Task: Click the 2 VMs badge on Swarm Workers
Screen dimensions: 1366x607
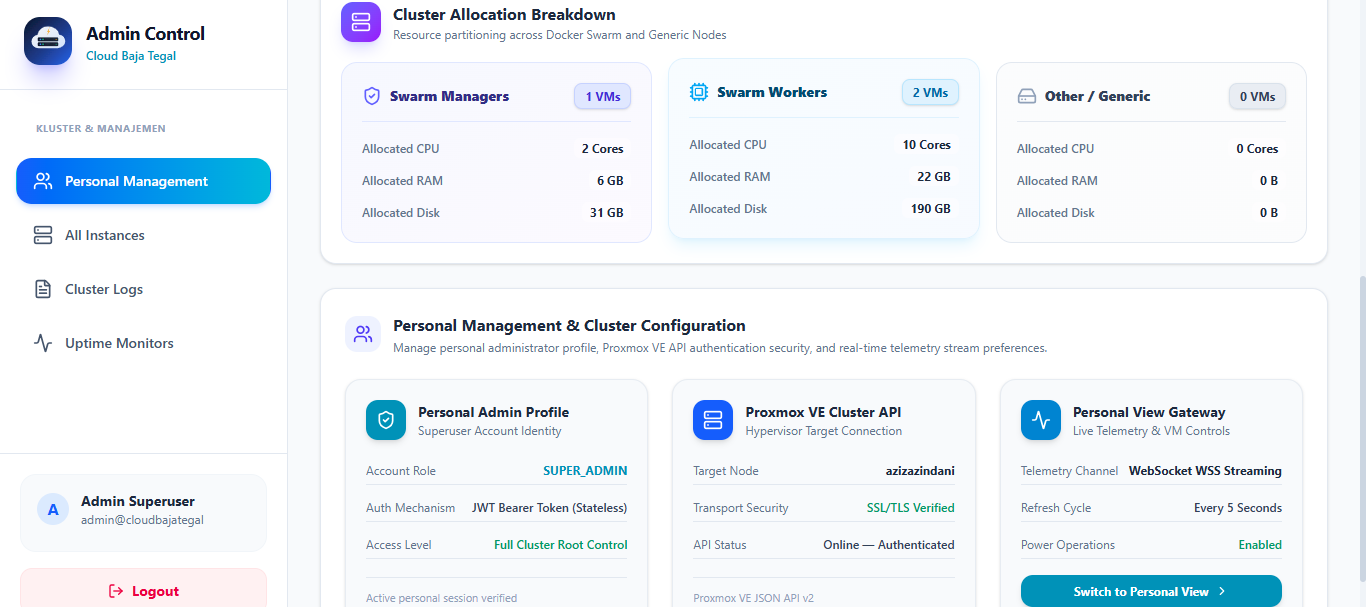Action: pos(930,93)
